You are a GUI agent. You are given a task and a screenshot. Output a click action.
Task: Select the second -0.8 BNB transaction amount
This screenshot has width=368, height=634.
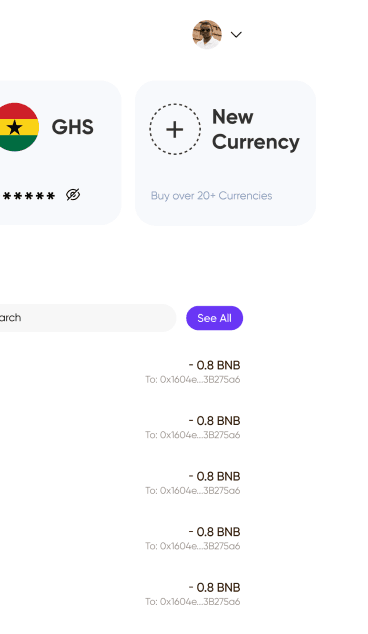point(214,421)
